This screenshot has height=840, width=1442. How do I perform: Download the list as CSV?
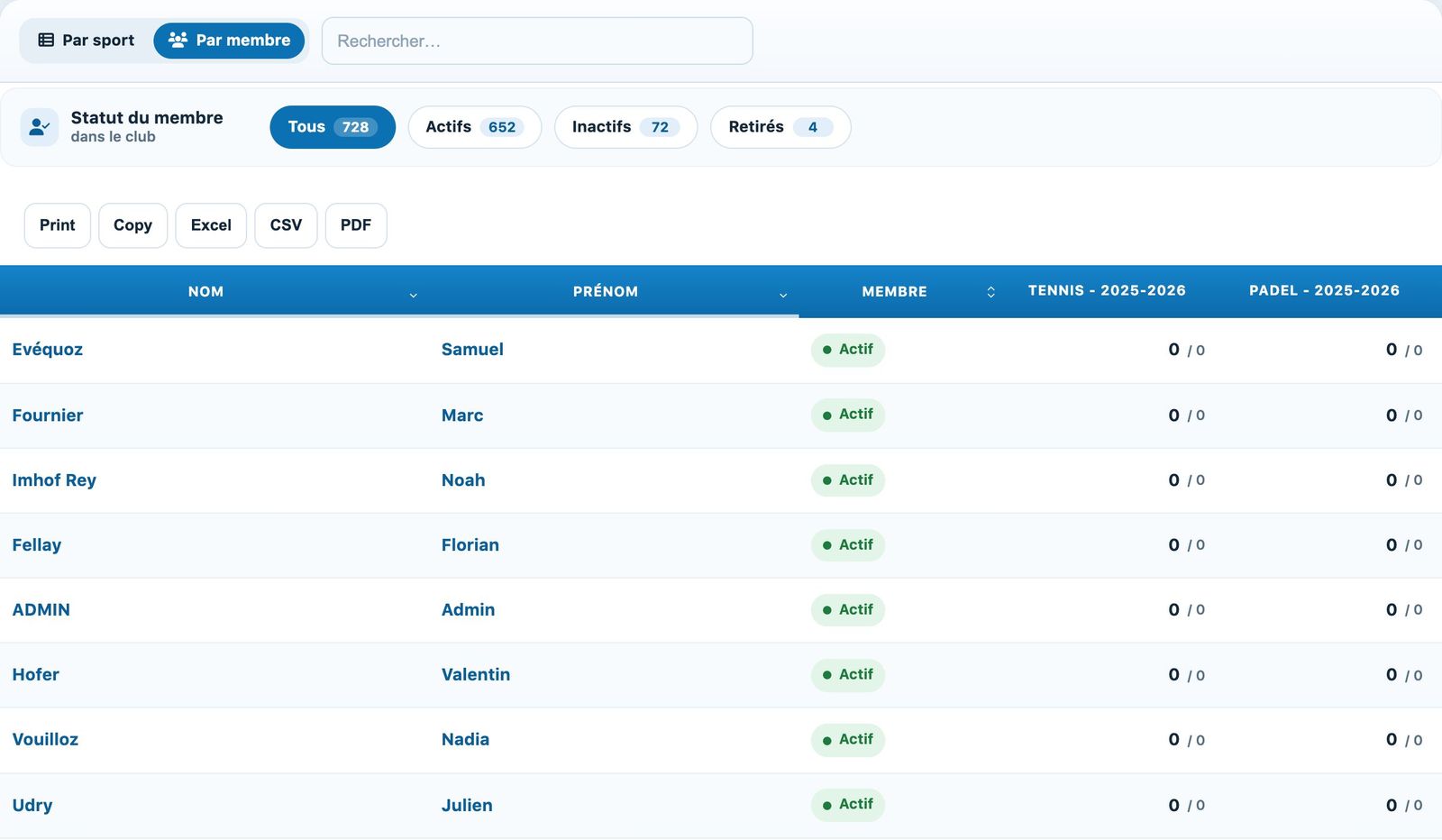tap(286, 225)
